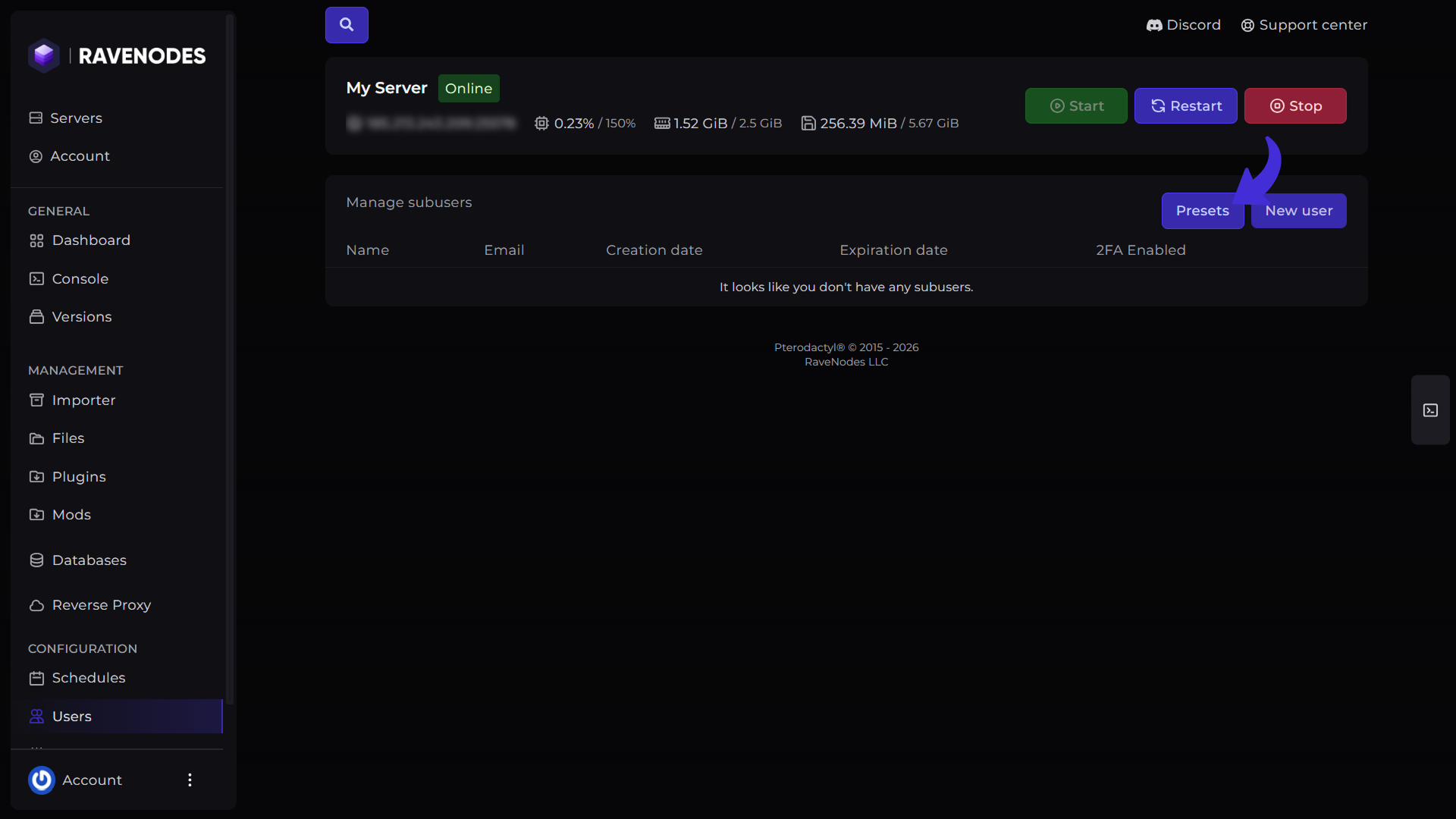Open the floating console terminal icon
Screen dimensions: 1456x819
tap(1430, 410)
